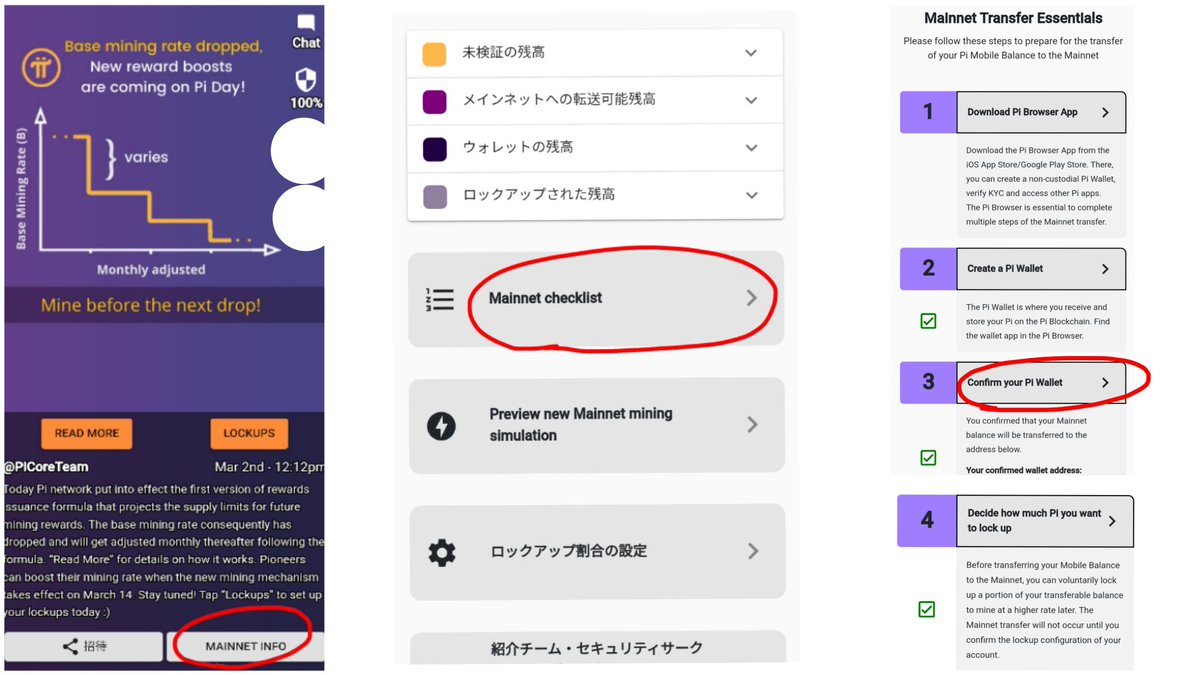
Task: Tap 'Mine before the next drop!' banner
Action: coord(151,306)
